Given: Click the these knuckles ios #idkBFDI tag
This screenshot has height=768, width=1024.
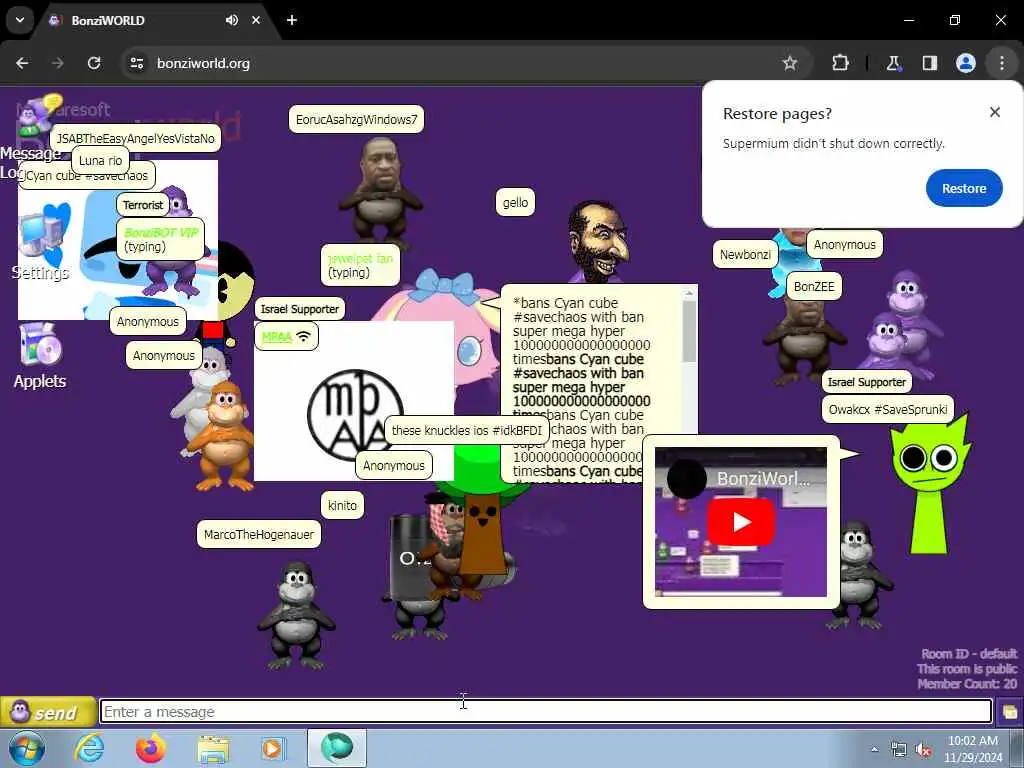Looking at the screenshot, I should pyautogui.click(x=467, y=430).
